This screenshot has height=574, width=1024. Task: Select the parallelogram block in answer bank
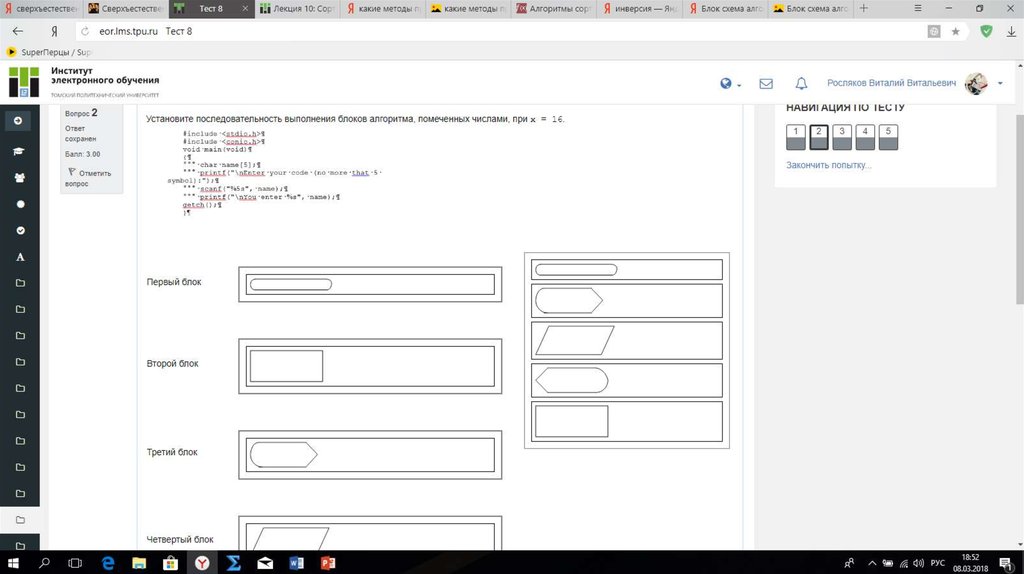coord(627,341)
